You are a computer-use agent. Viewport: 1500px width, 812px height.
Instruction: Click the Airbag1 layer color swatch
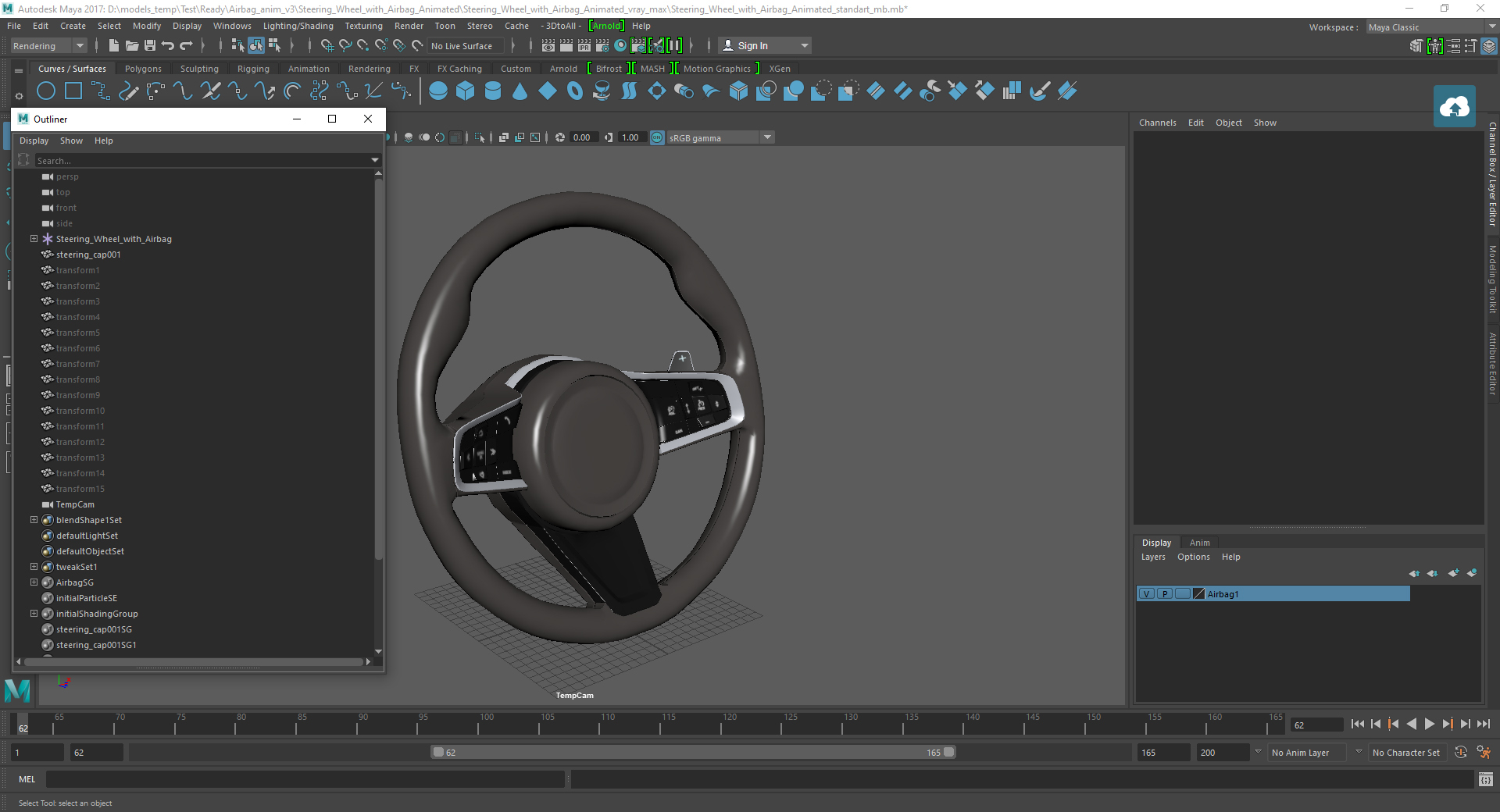tap(1198, 593)
